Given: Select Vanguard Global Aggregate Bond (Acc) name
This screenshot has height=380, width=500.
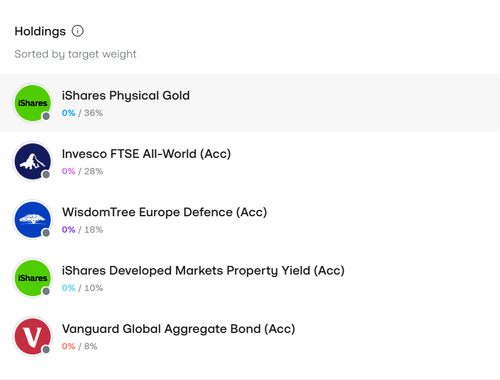Looking at the screenshot, I should pyautogui.click(x=178, y=329).
